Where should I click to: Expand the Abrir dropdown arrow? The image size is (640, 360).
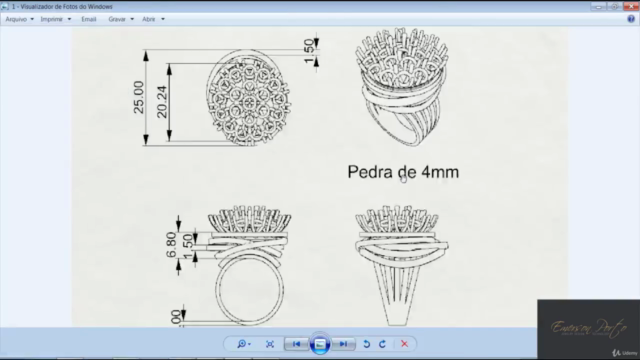pyautogui.click(x=163, y=19)
